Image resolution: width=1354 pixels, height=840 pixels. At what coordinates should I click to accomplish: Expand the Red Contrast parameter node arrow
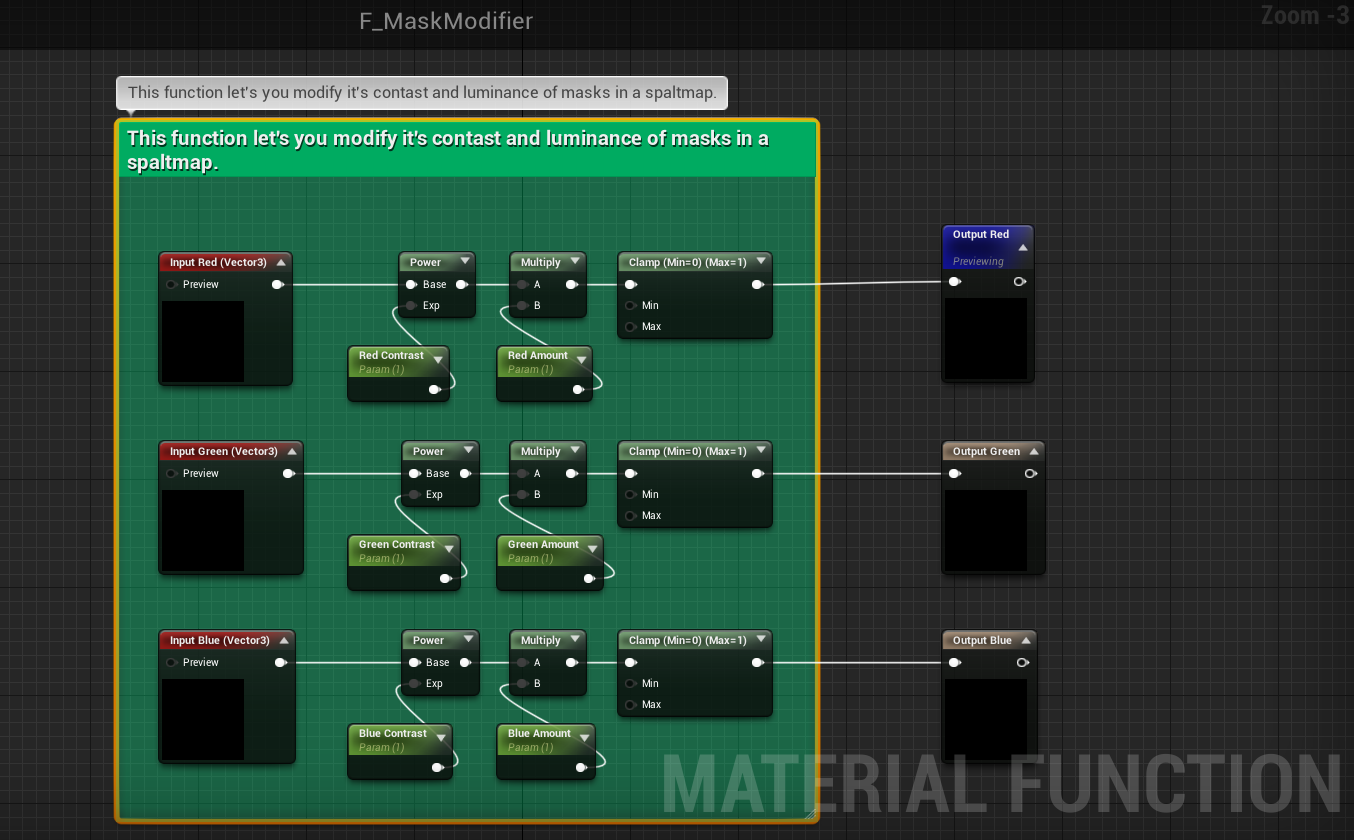tap(438, 360)
